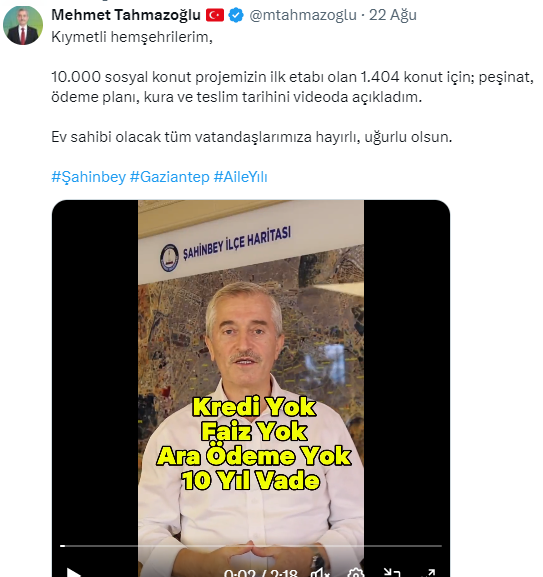The width and height of the screenshot is (543, 577).
Task: Toggle picture-in-picture mini player icon
Action: pyautogui.click(x=392, y=573)
